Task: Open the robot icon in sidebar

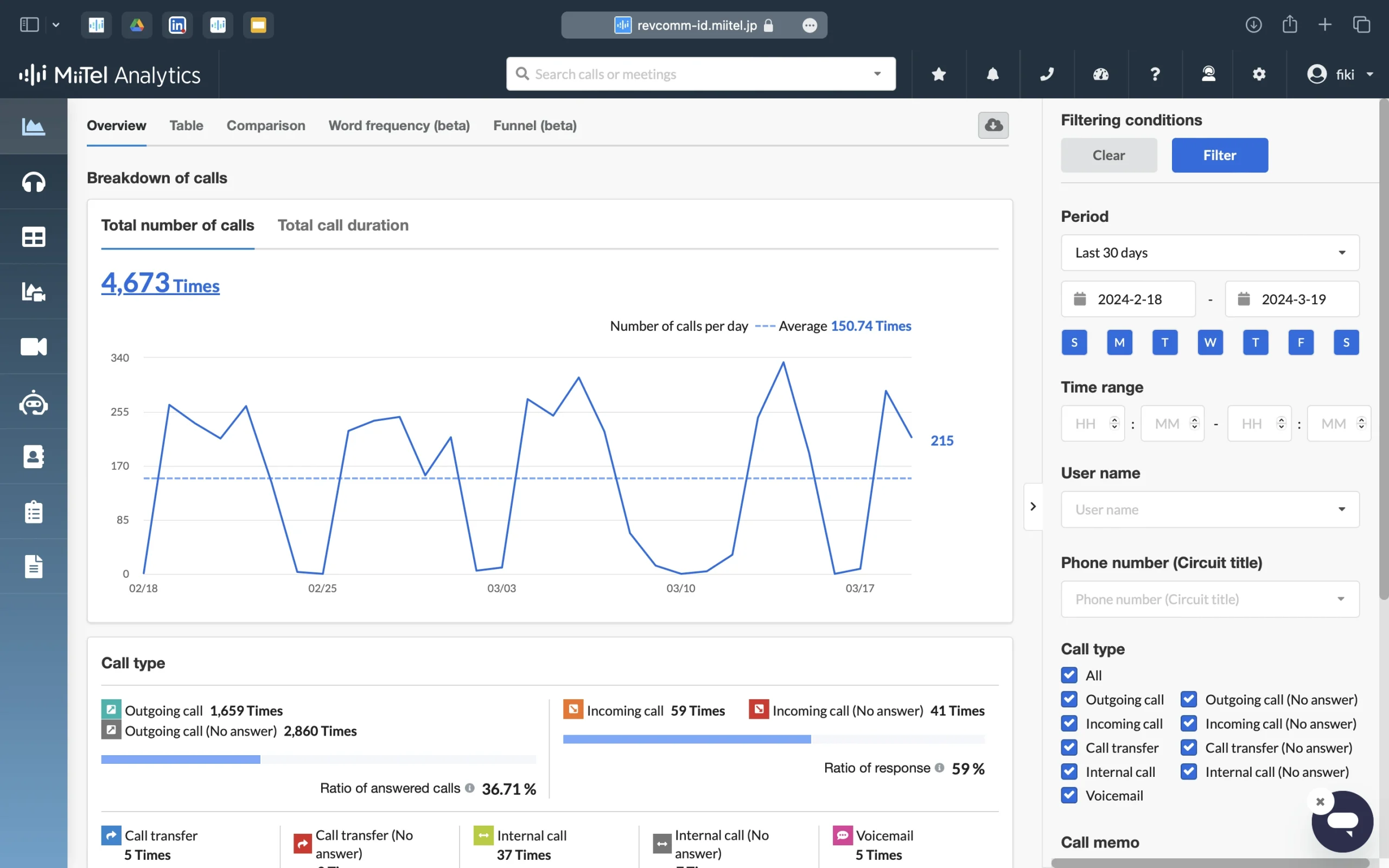Action: 33,403
